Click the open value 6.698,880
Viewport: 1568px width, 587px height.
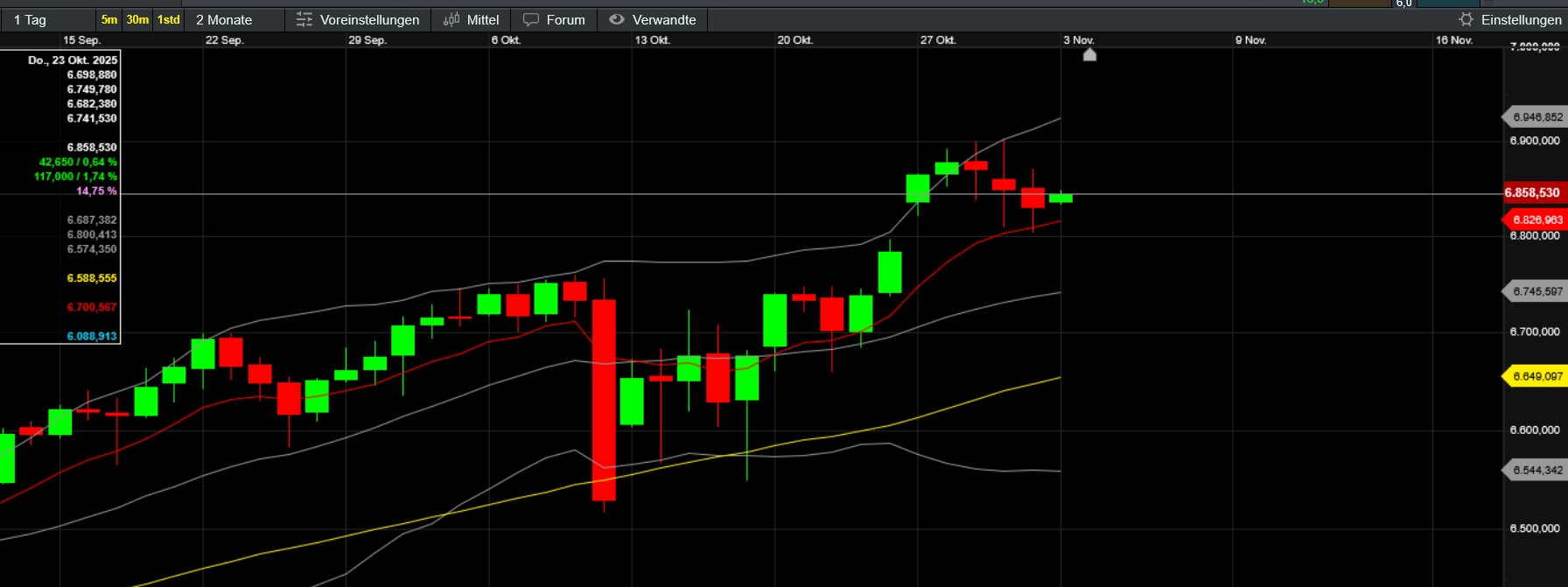[92, 74]
